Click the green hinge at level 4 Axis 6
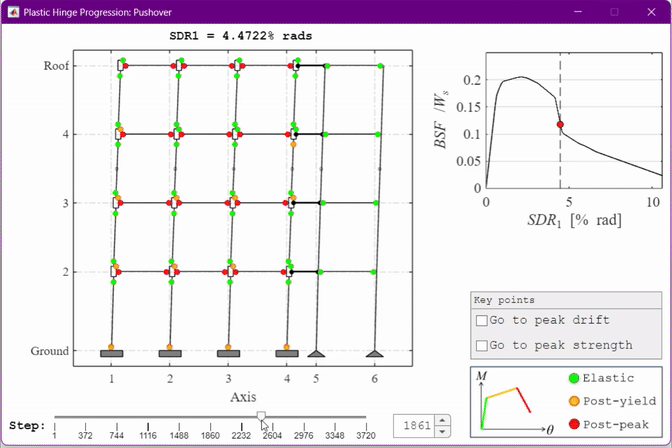 pyautogui.click(x=378, y=135)
